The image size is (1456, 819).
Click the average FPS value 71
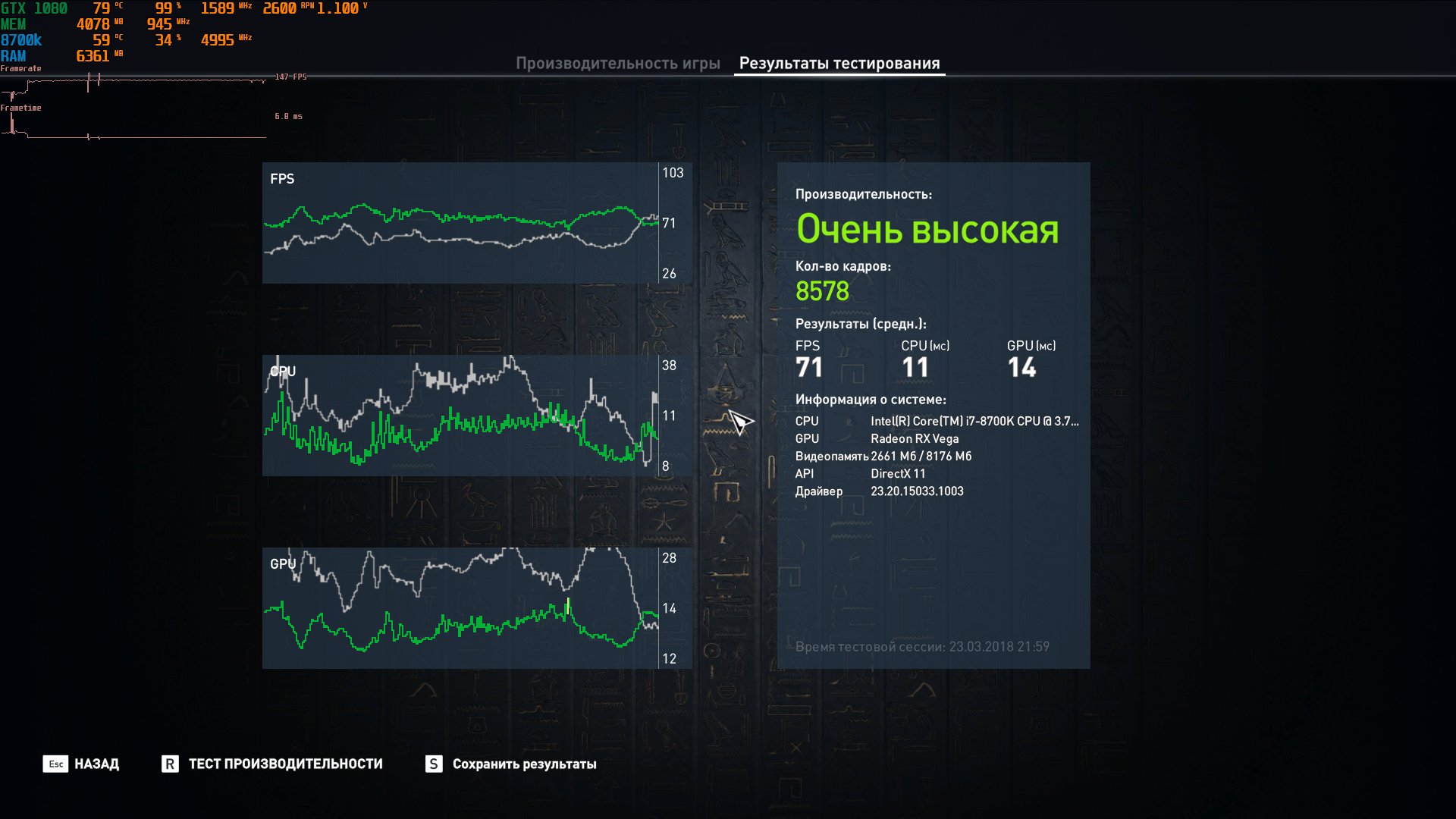[809, 368]
